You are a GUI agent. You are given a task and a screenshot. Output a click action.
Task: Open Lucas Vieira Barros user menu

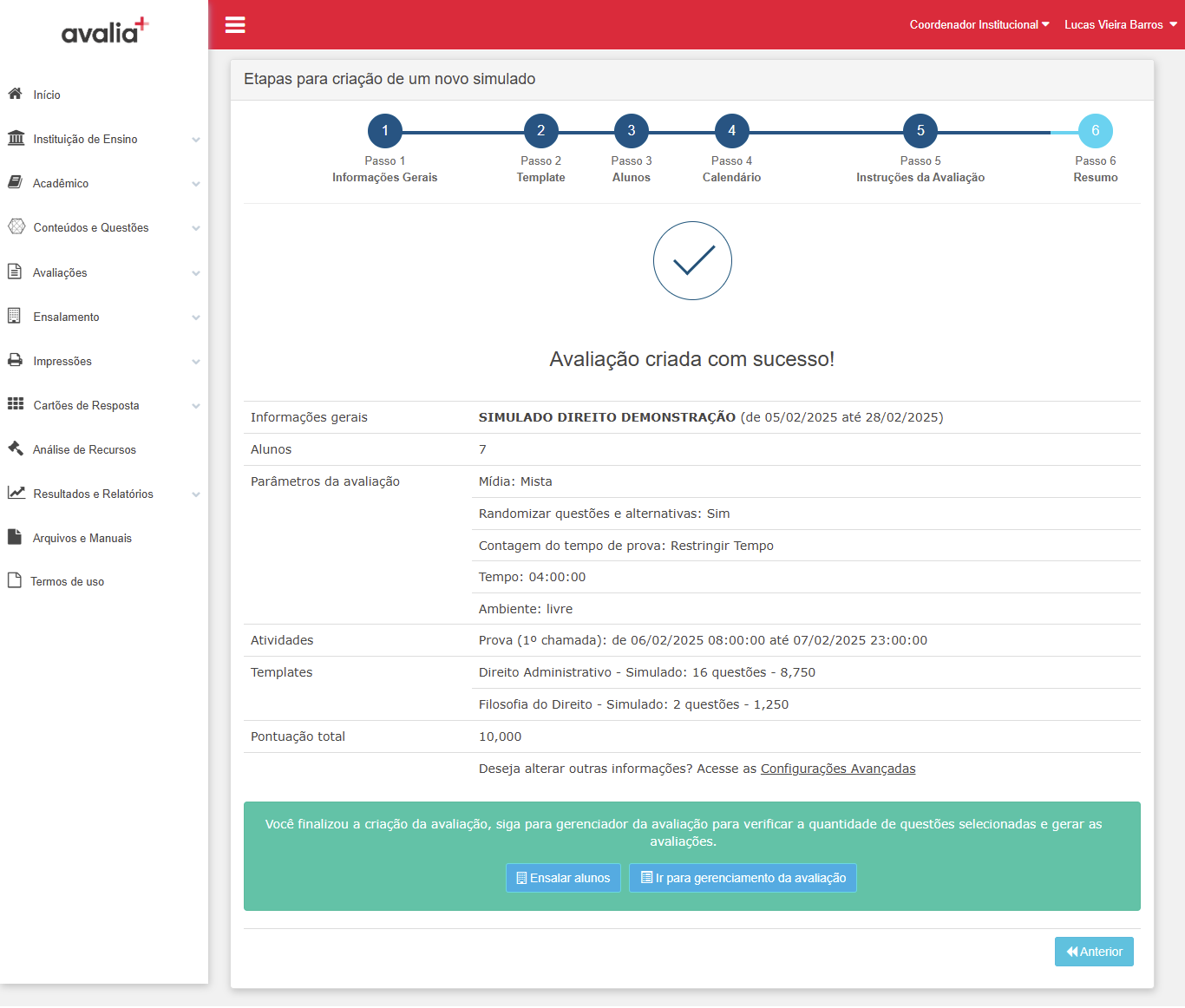(1121, 24)
